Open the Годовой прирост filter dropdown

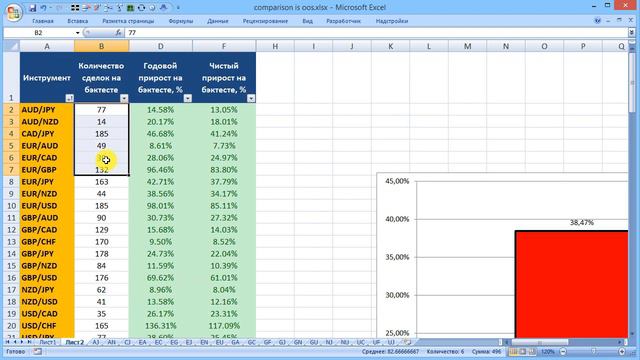click(x=188, y=98)
